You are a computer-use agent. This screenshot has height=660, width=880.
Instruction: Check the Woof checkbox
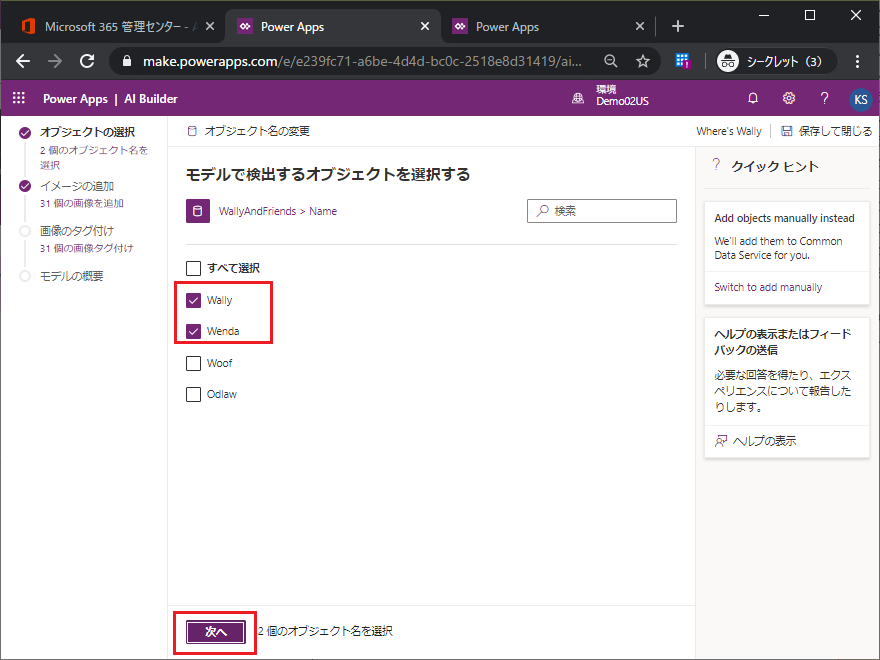(x=193, y=363)
